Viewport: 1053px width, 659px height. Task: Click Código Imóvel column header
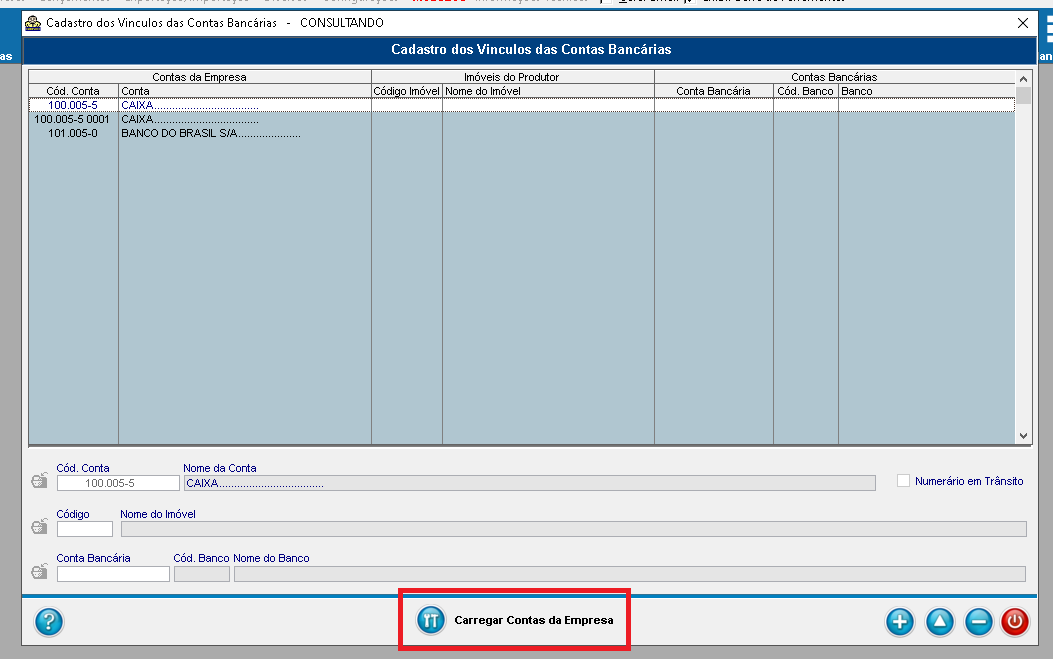[x=407, y=91]
